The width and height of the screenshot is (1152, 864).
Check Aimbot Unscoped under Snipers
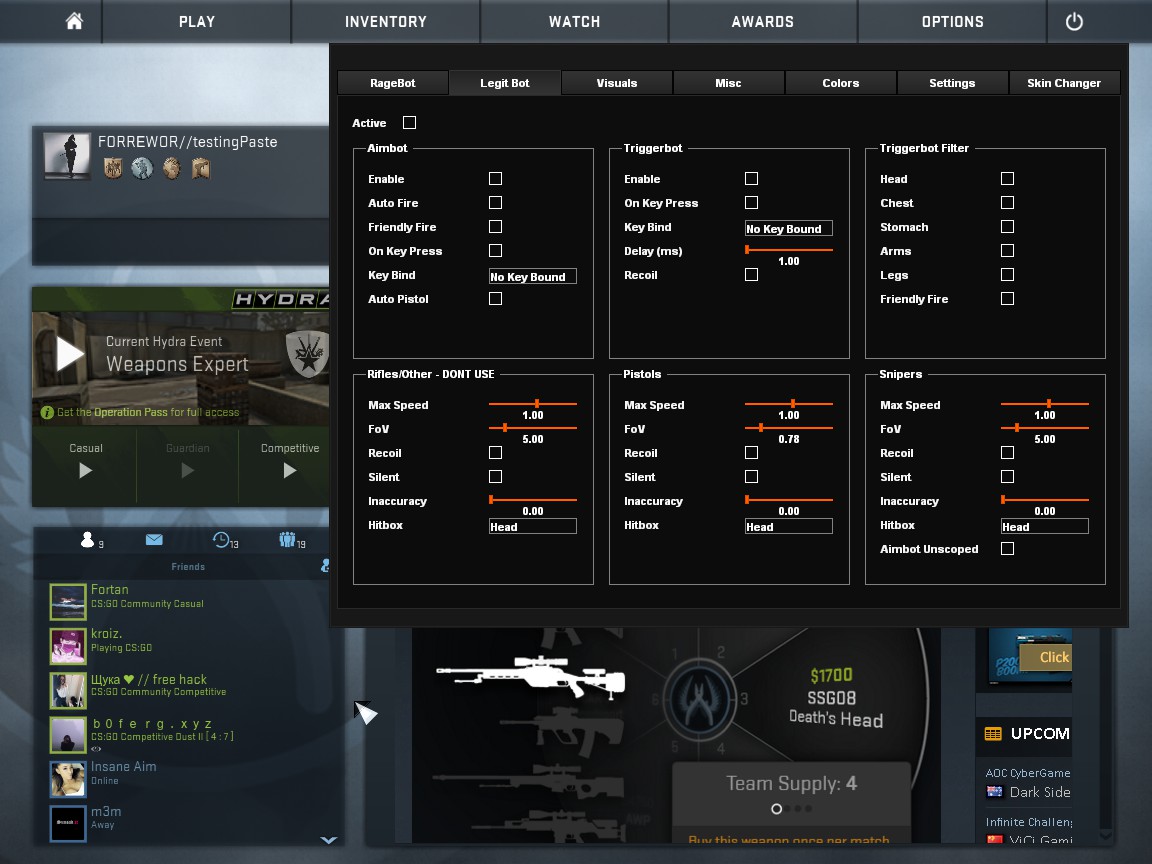[1007, 549]
